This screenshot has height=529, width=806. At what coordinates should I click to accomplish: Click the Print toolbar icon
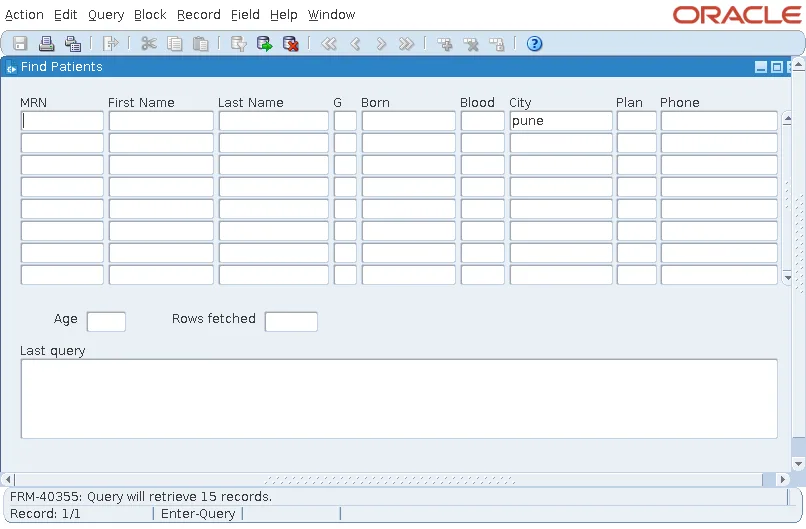46,44
